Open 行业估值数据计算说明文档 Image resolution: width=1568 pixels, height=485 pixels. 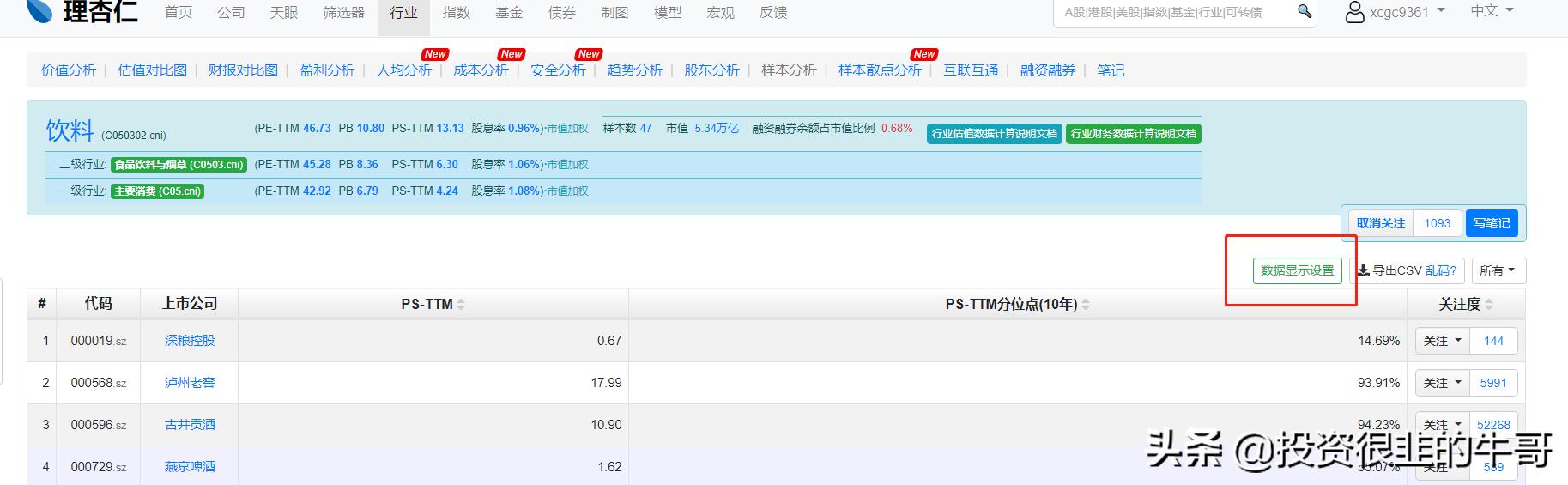[995, 134]
